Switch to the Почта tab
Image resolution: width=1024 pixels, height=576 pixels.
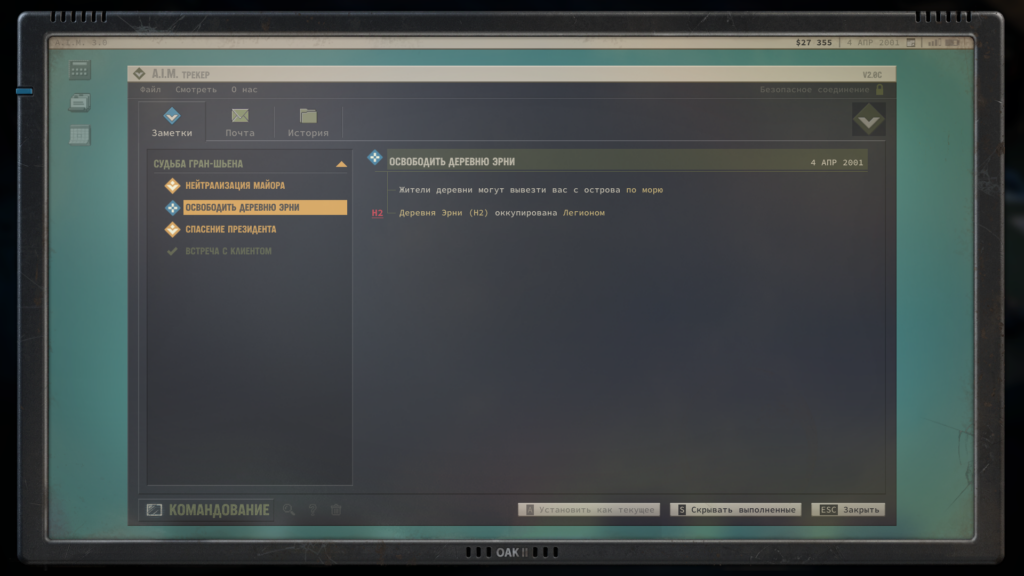pyautogui.click(x=240, y=122)
